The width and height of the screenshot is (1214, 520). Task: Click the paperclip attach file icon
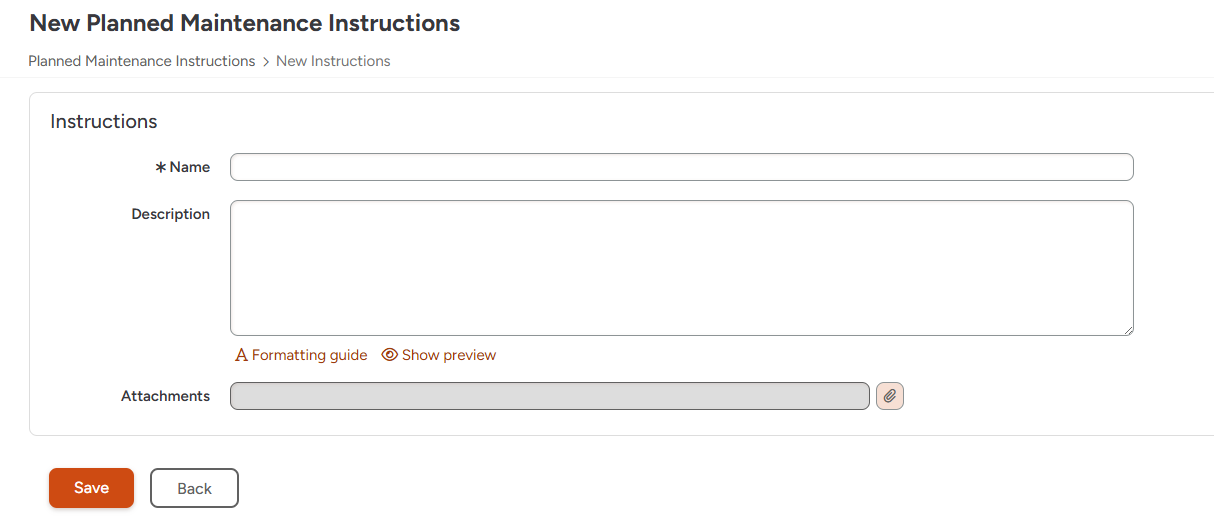(890, 396)
